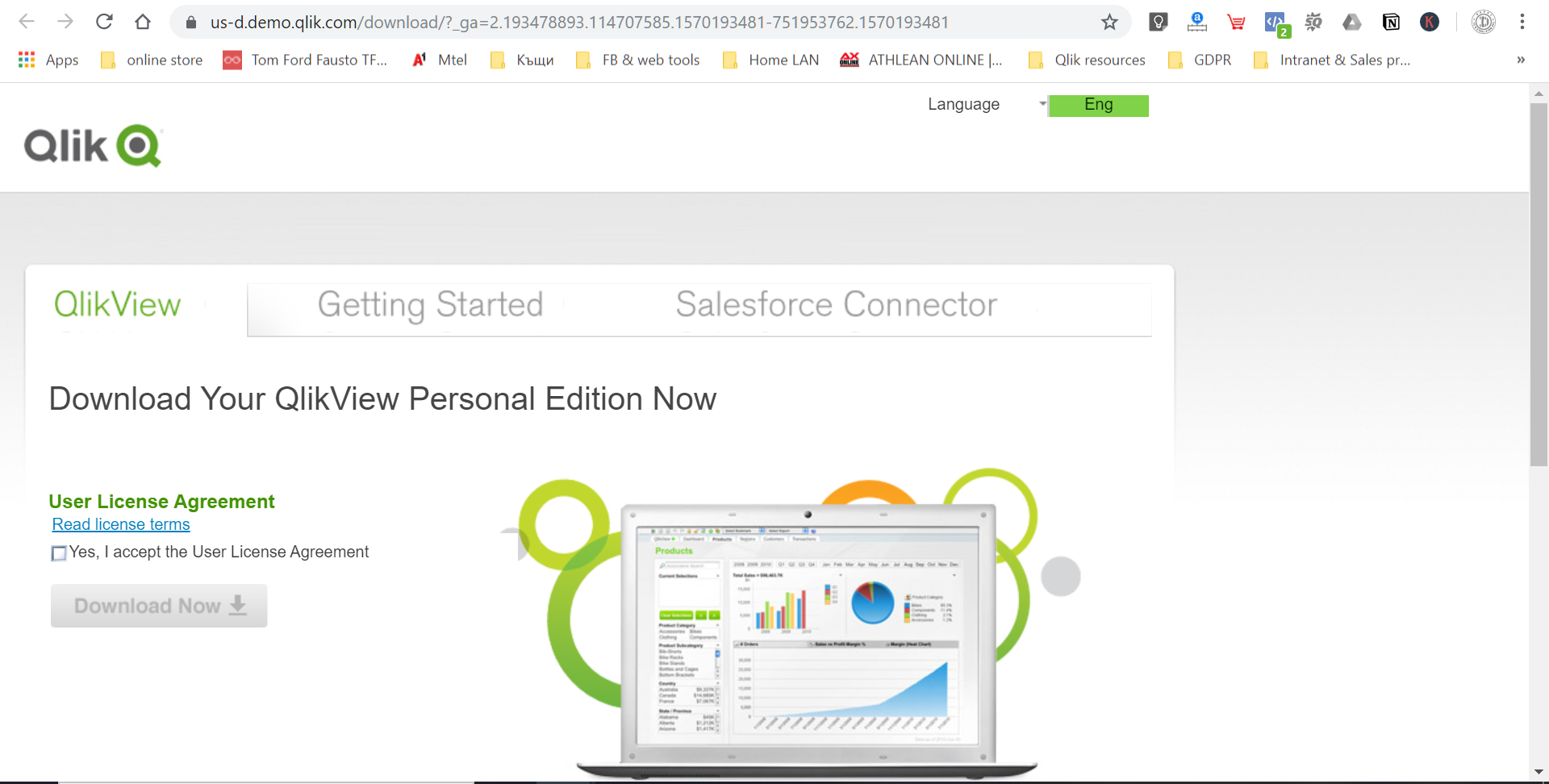Click the lightbulb extension icon
Image resolution: width=1549 pixels, height=784 pixels.
click(1159, 22)
